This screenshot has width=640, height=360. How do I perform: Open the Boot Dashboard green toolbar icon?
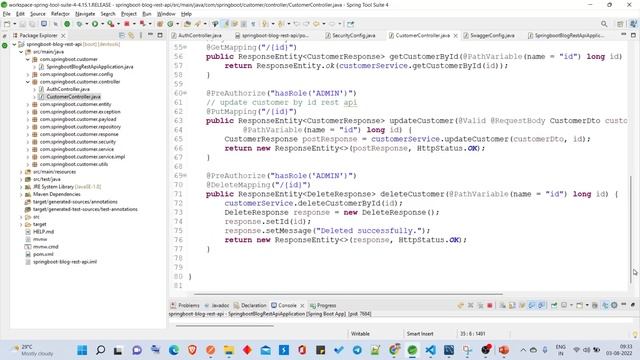point(67,24)
